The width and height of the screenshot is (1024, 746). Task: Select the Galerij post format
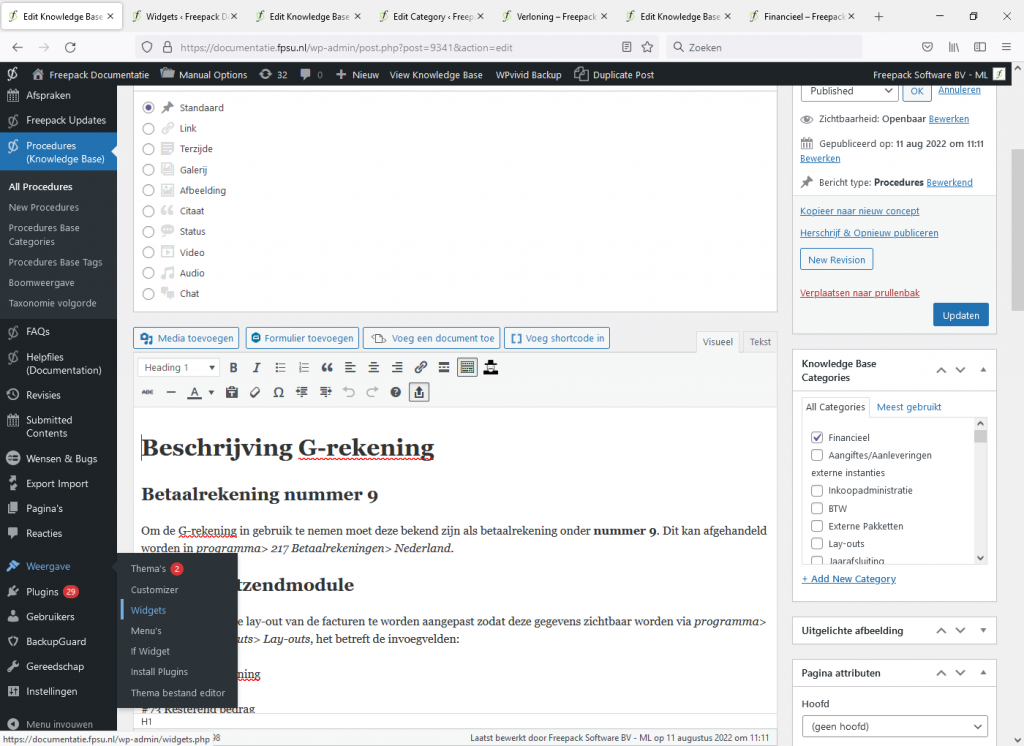[148, 170]
